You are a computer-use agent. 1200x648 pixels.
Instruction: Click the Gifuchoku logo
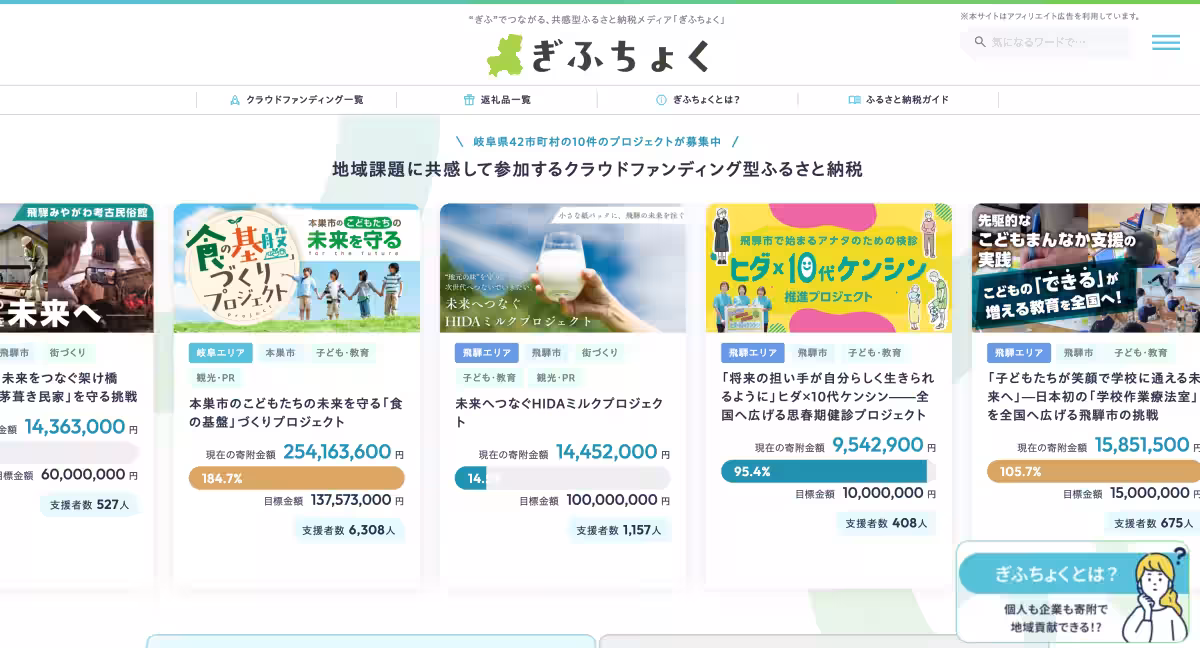(x=599, y=55)
